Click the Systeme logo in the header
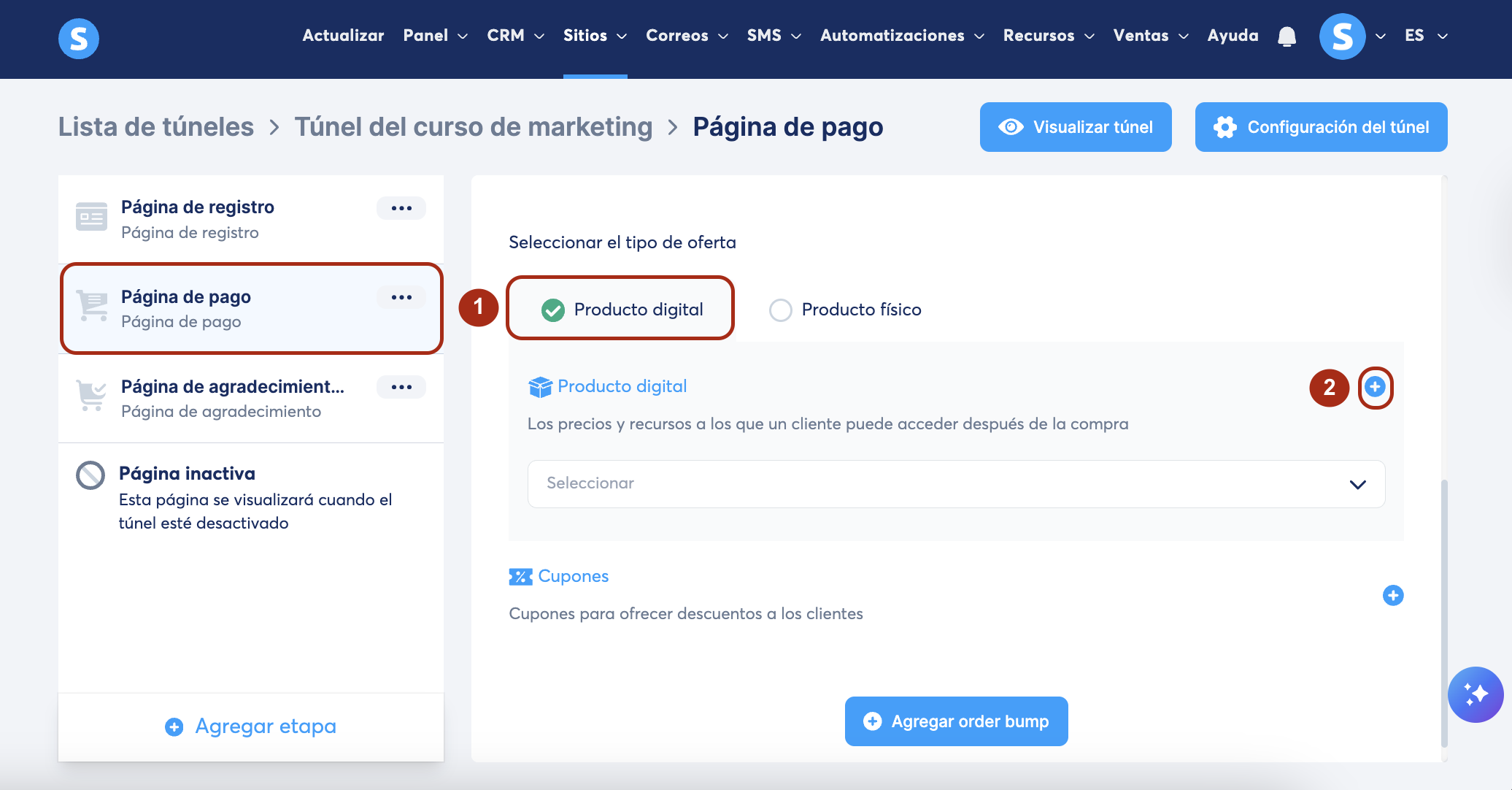Viewport: 1512px width, 790px height. coord(78,38)
